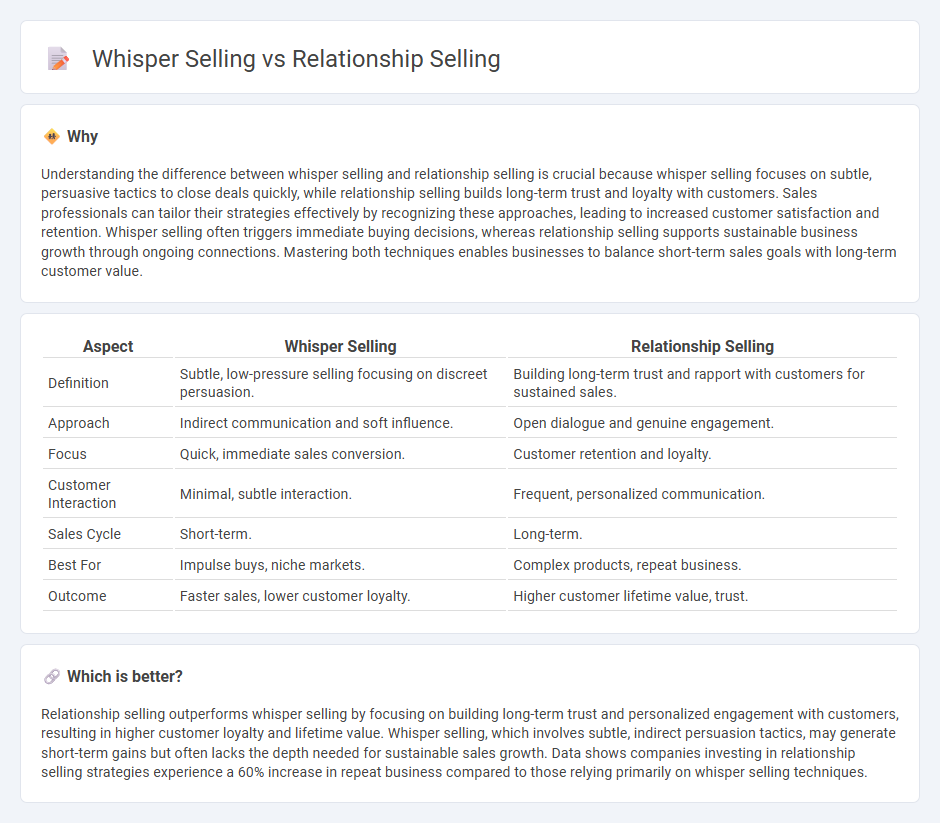940x823 pixels.
Task: Select the Best For row label
Action: click(x=74, y=565)
